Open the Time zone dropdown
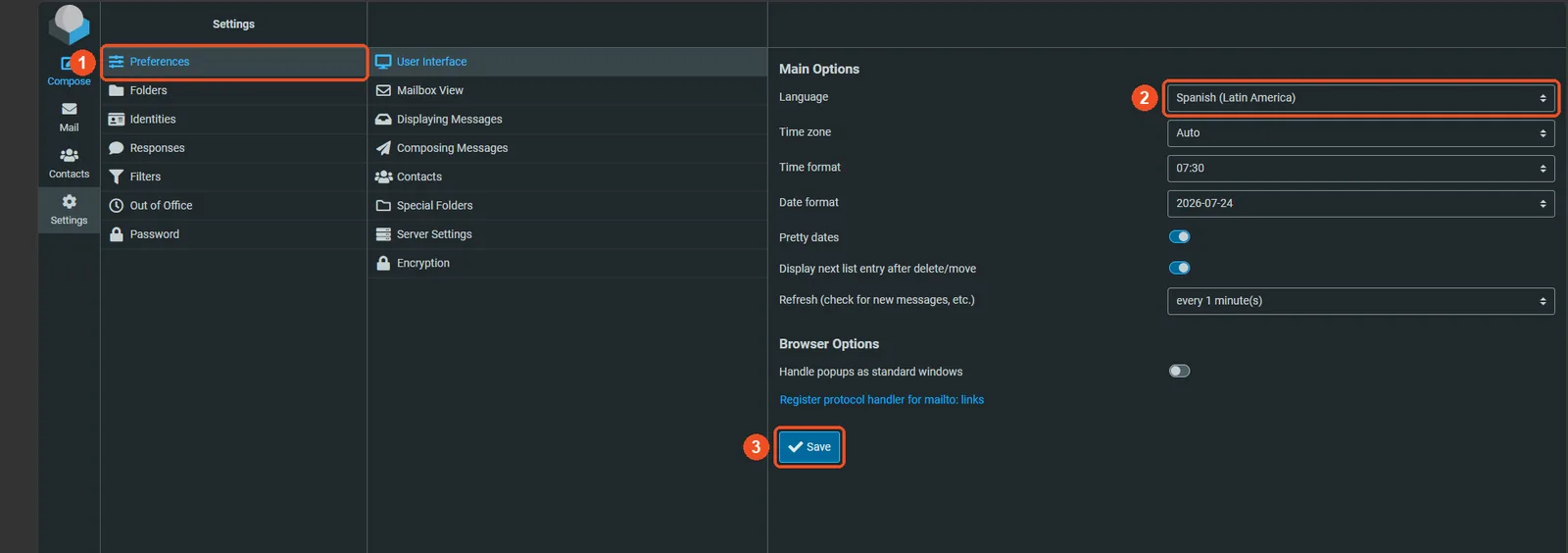The image size is (1568, 553). pos(1360,133)
